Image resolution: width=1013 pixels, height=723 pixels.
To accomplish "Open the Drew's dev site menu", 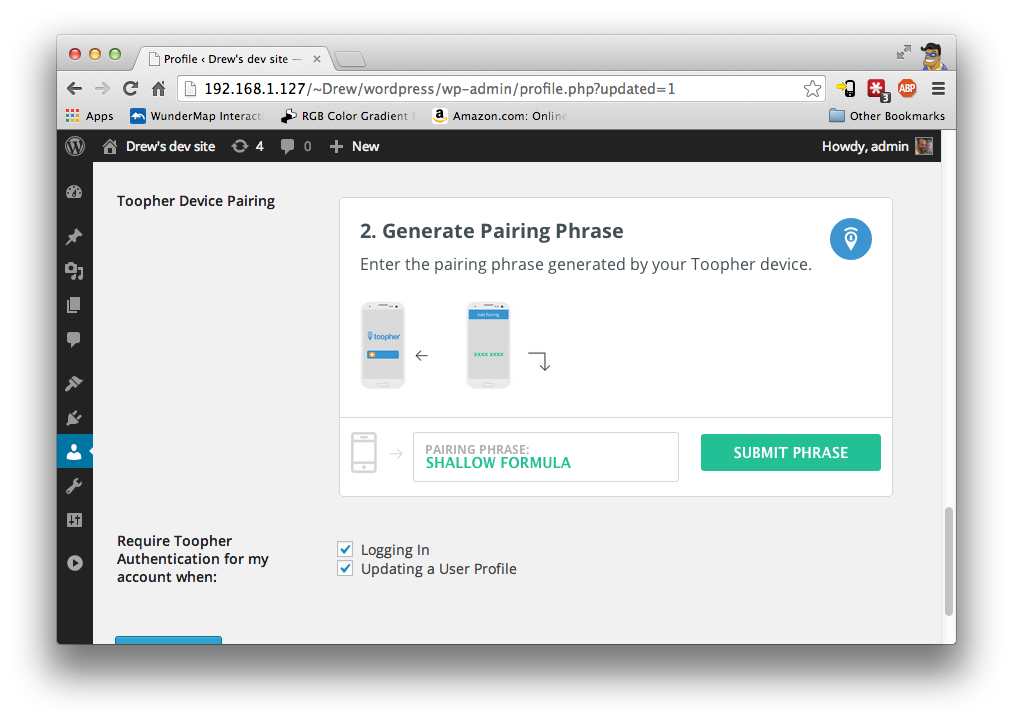I will [159, 147].
